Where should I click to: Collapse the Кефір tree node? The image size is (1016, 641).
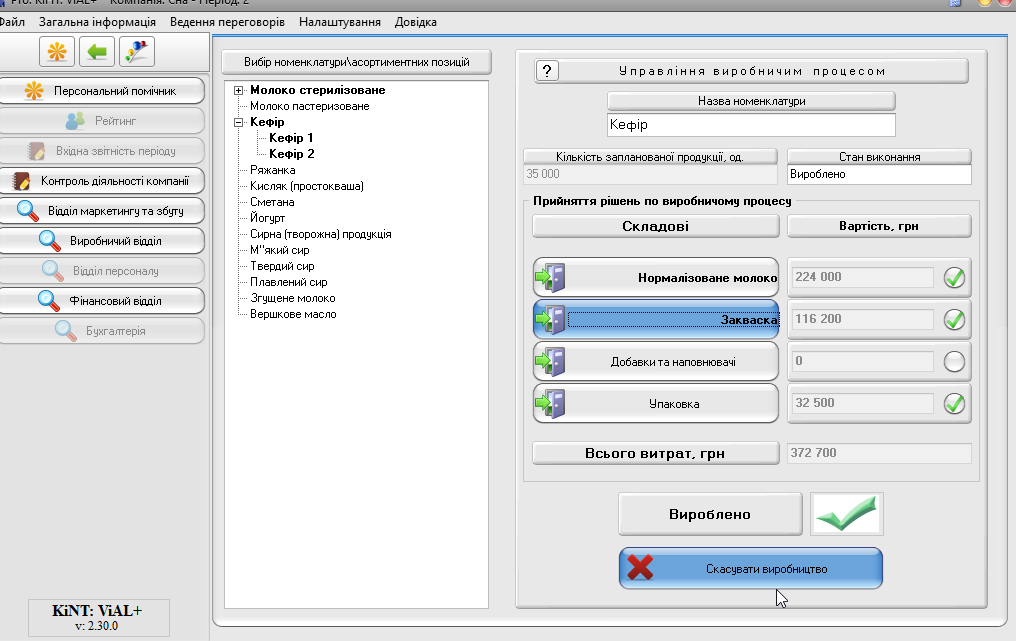(238, 122)
